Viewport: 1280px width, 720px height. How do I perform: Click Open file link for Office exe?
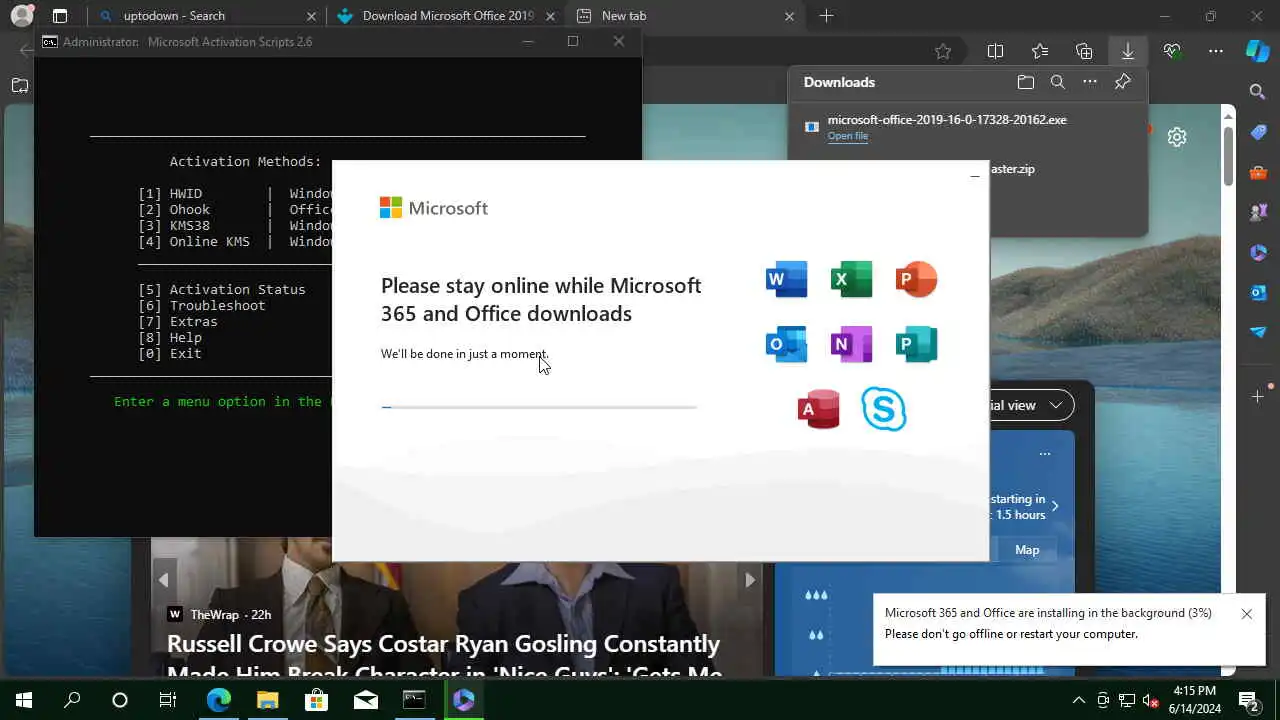(847, 136)
